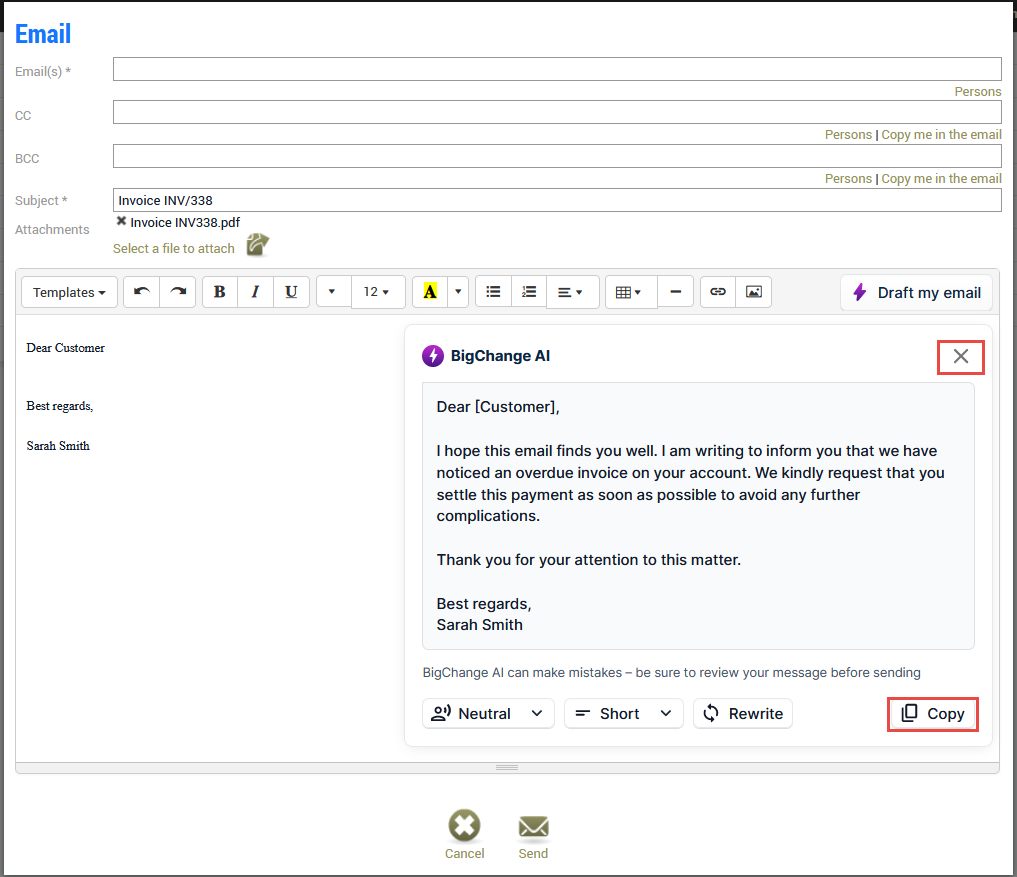This screenshot has height=877, width=1017.
Task: Open the font size 12 dropdown
Action: click(x=378, y=292)
